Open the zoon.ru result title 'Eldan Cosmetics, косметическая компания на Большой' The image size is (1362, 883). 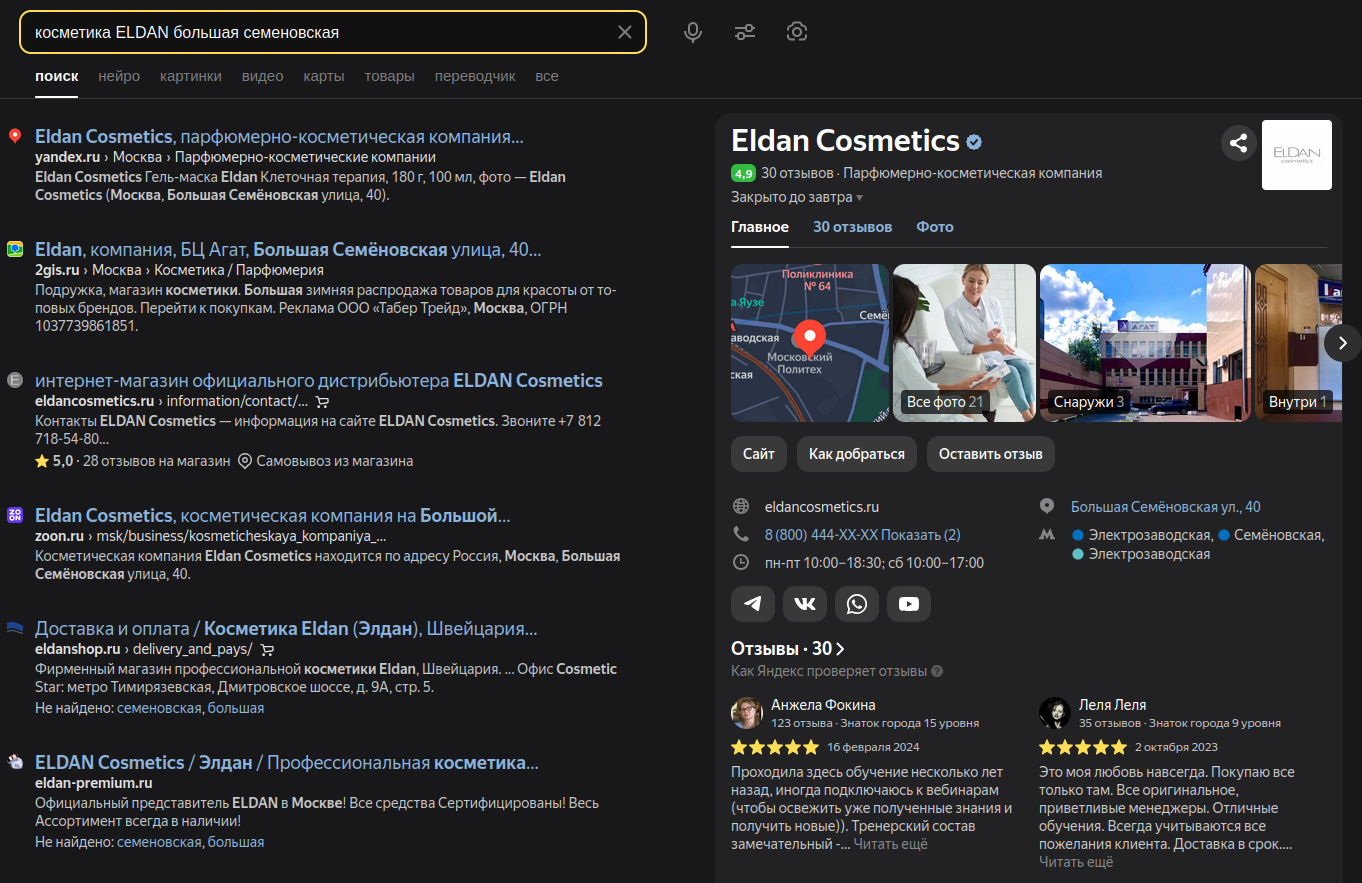273,516
